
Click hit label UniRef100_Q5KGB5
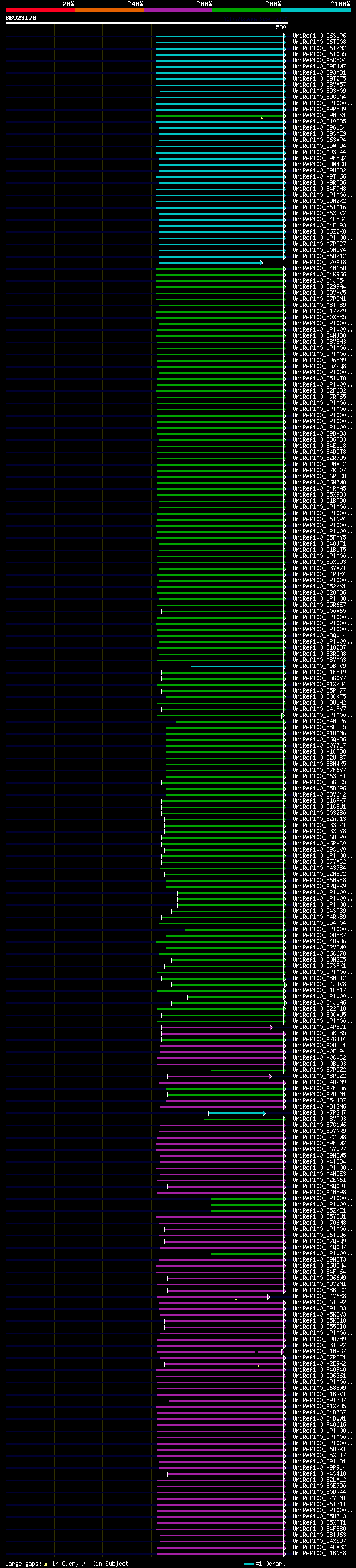click(x=319, y=1033)
